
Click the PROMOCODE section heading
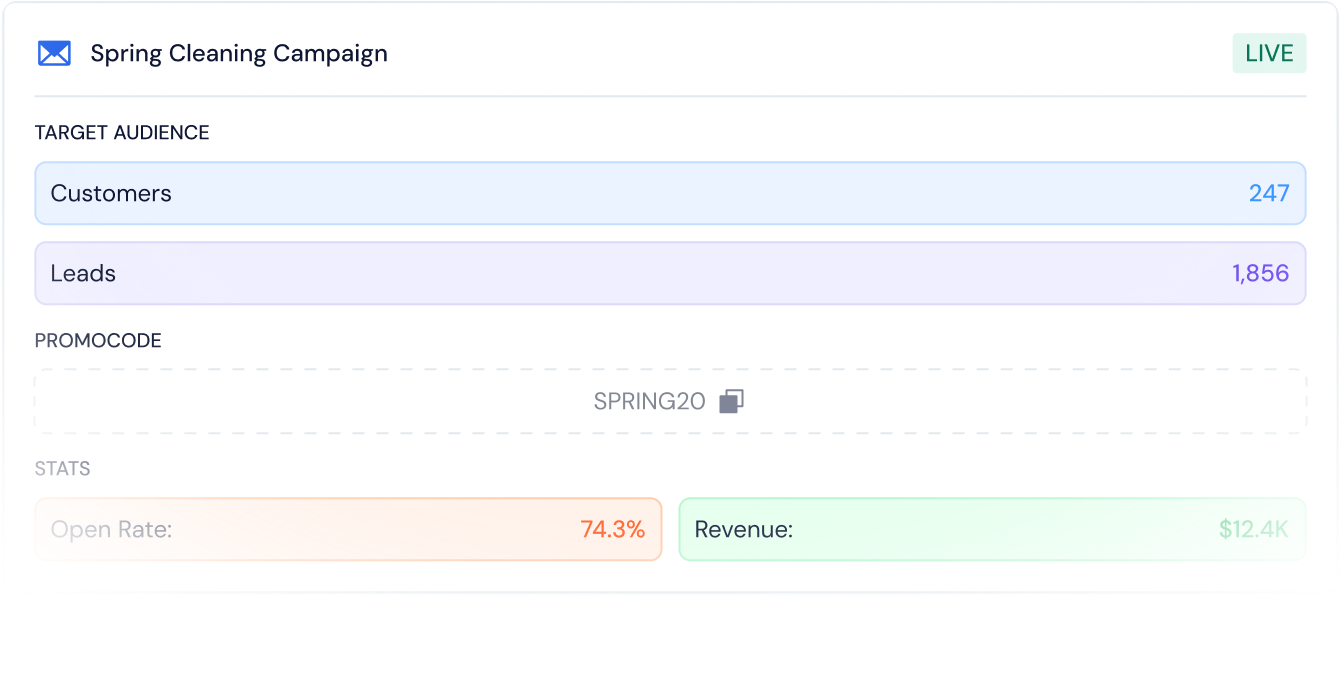[x=98, y=341]
